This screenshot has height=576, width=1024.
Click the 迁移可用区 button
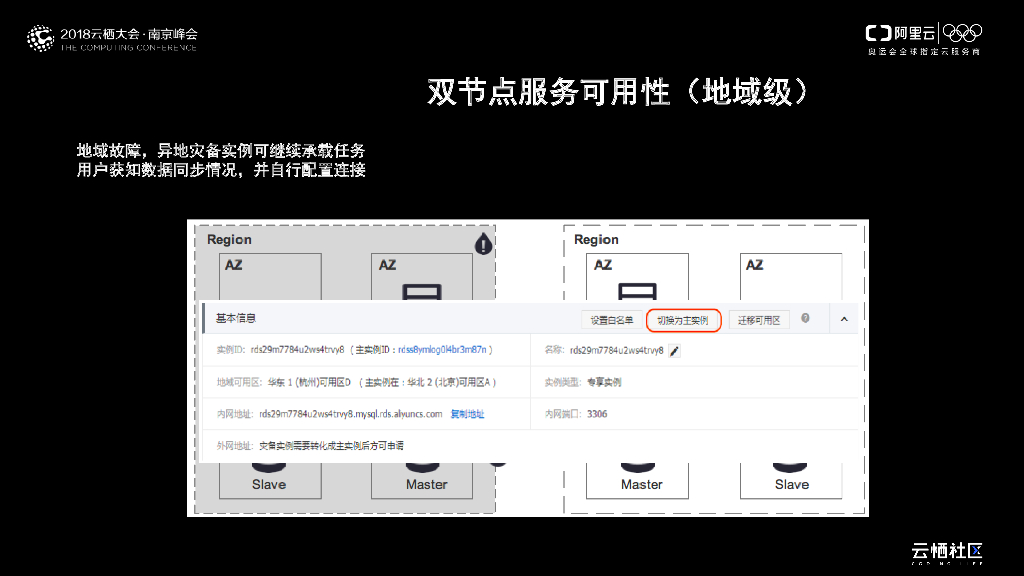coord(759,320)
